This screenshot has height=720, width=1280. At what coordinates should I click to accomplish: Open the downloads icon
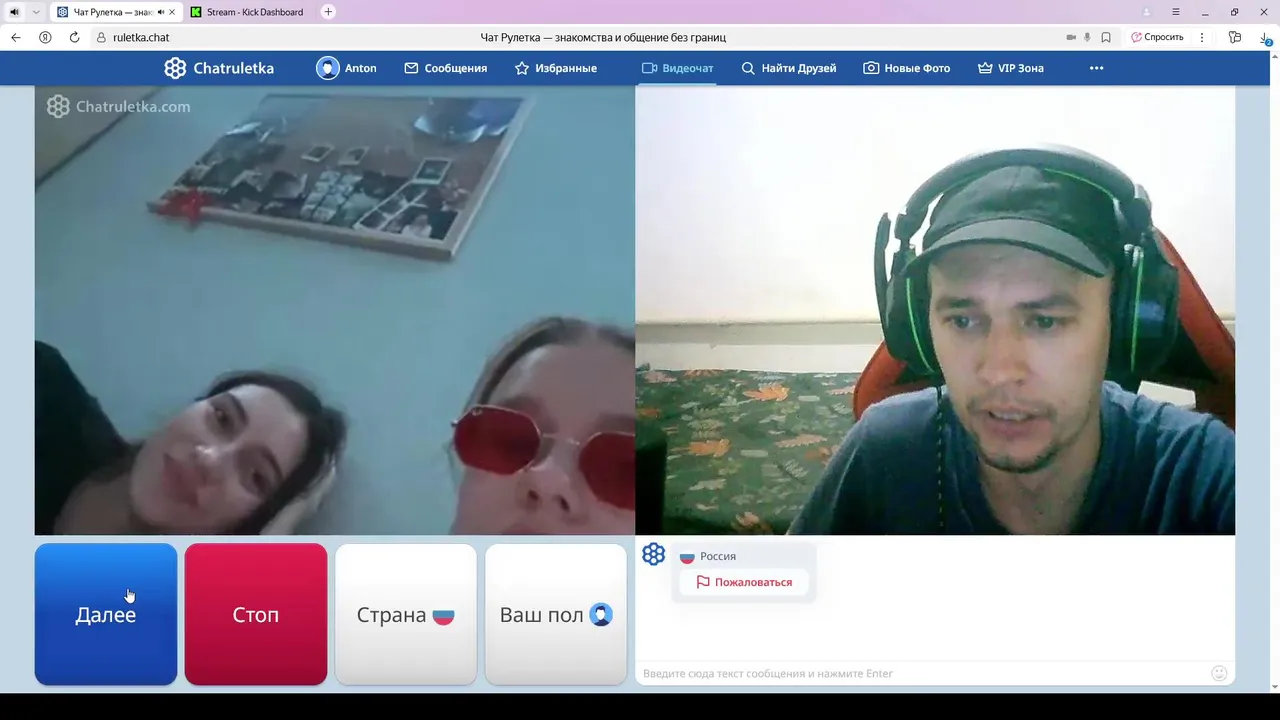(1266, 38)
